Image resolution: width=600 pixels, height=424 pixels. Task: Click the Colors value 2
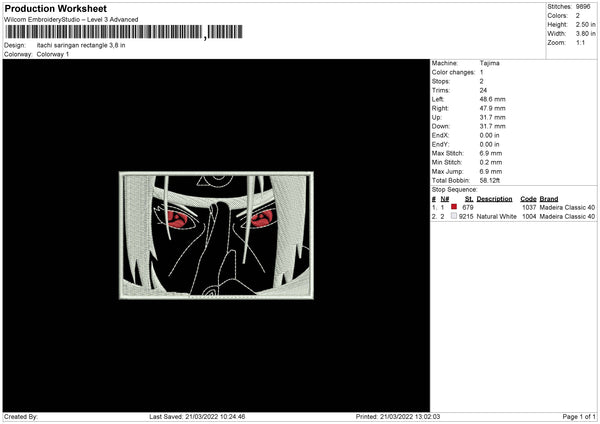[x=578, y=16]
